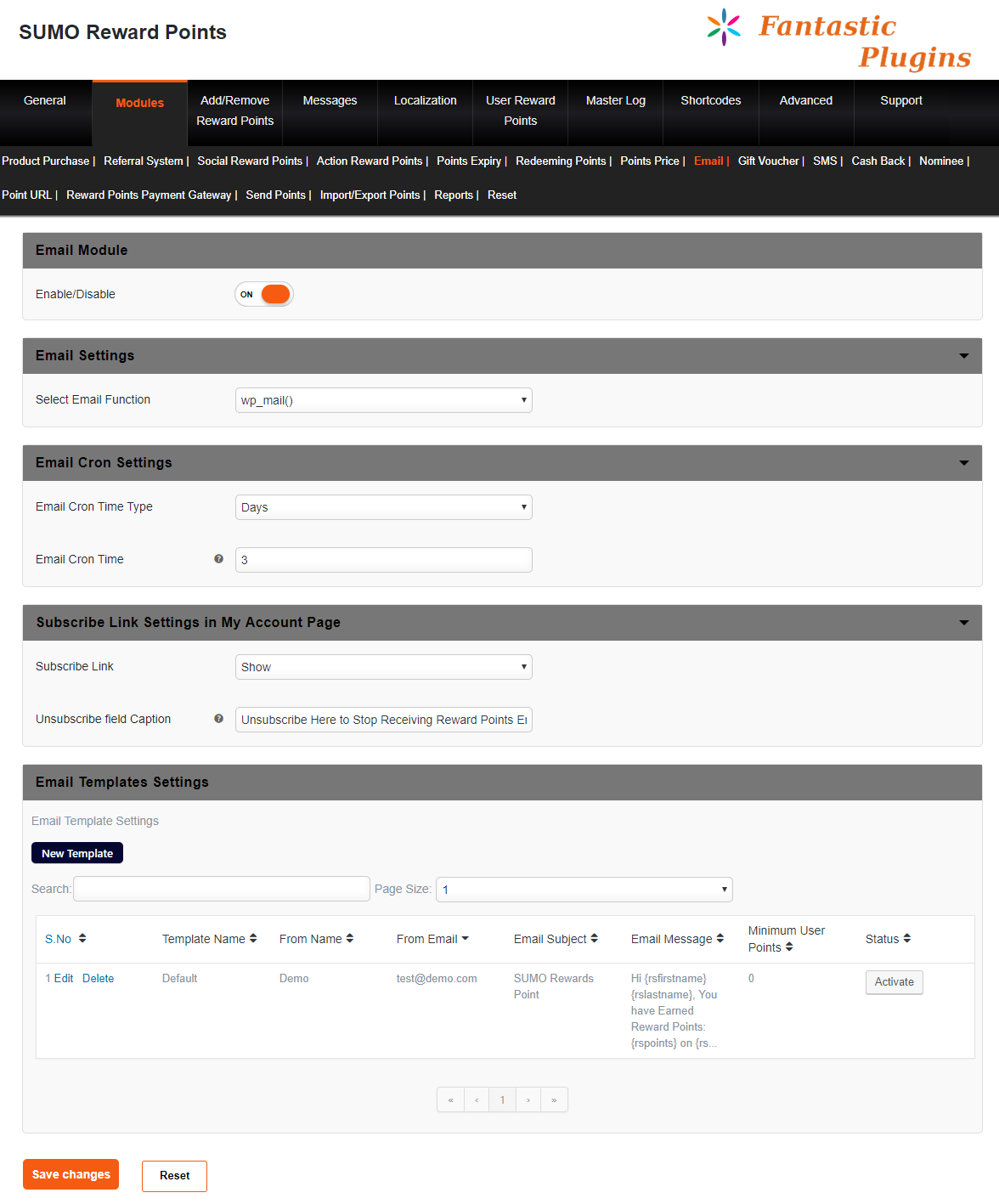This screenshot has width=999, height=1204.
Task: Switch to the Master Log tab
Action: click(615, 101)
